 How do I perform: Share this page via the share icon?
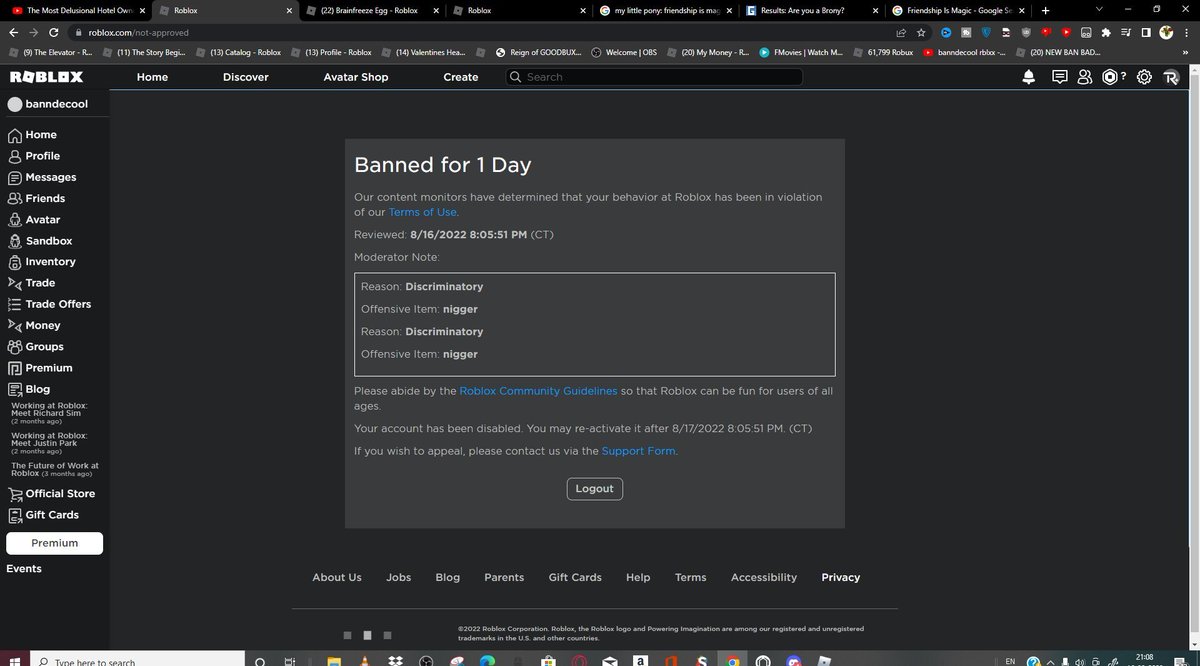coord(901,32)
